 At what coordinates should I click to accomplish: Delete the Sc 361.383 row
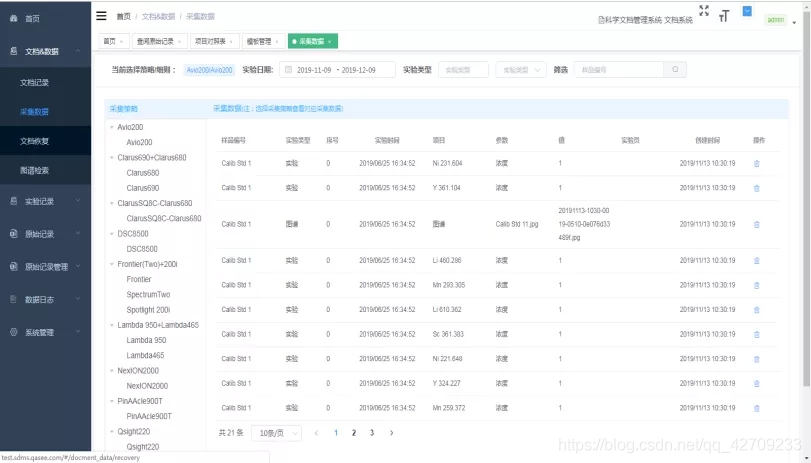[757, 335]
